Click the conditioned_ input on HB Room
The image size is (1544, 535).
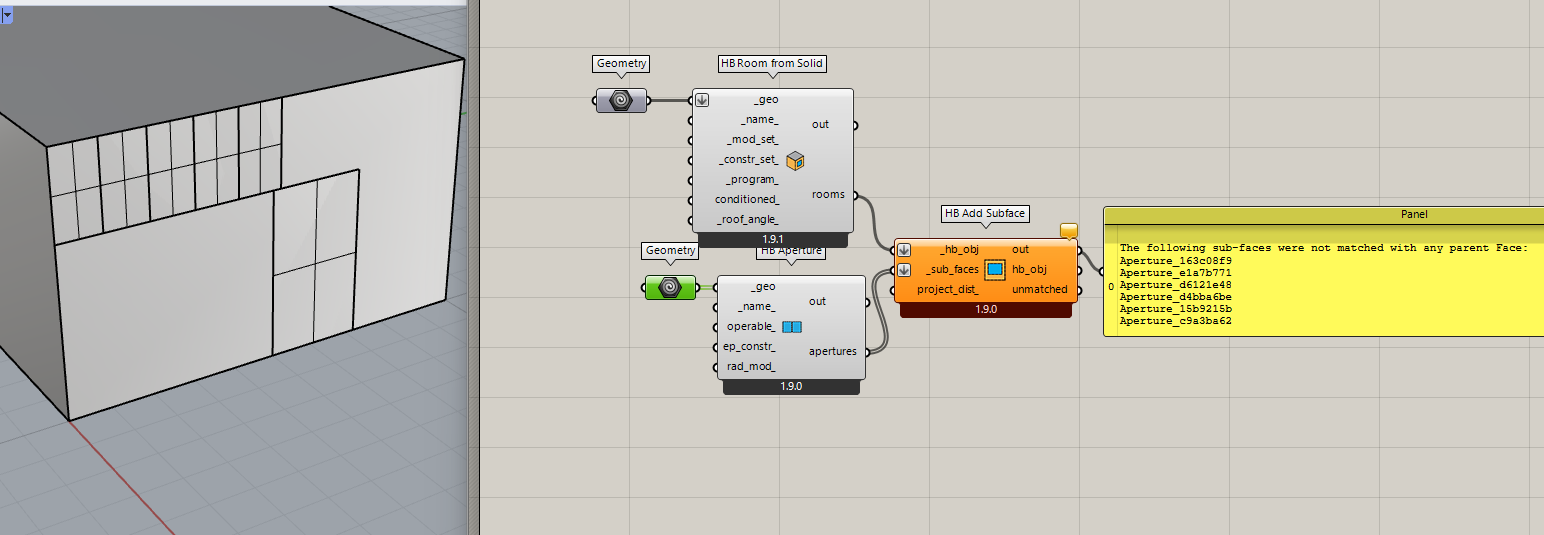746,200
